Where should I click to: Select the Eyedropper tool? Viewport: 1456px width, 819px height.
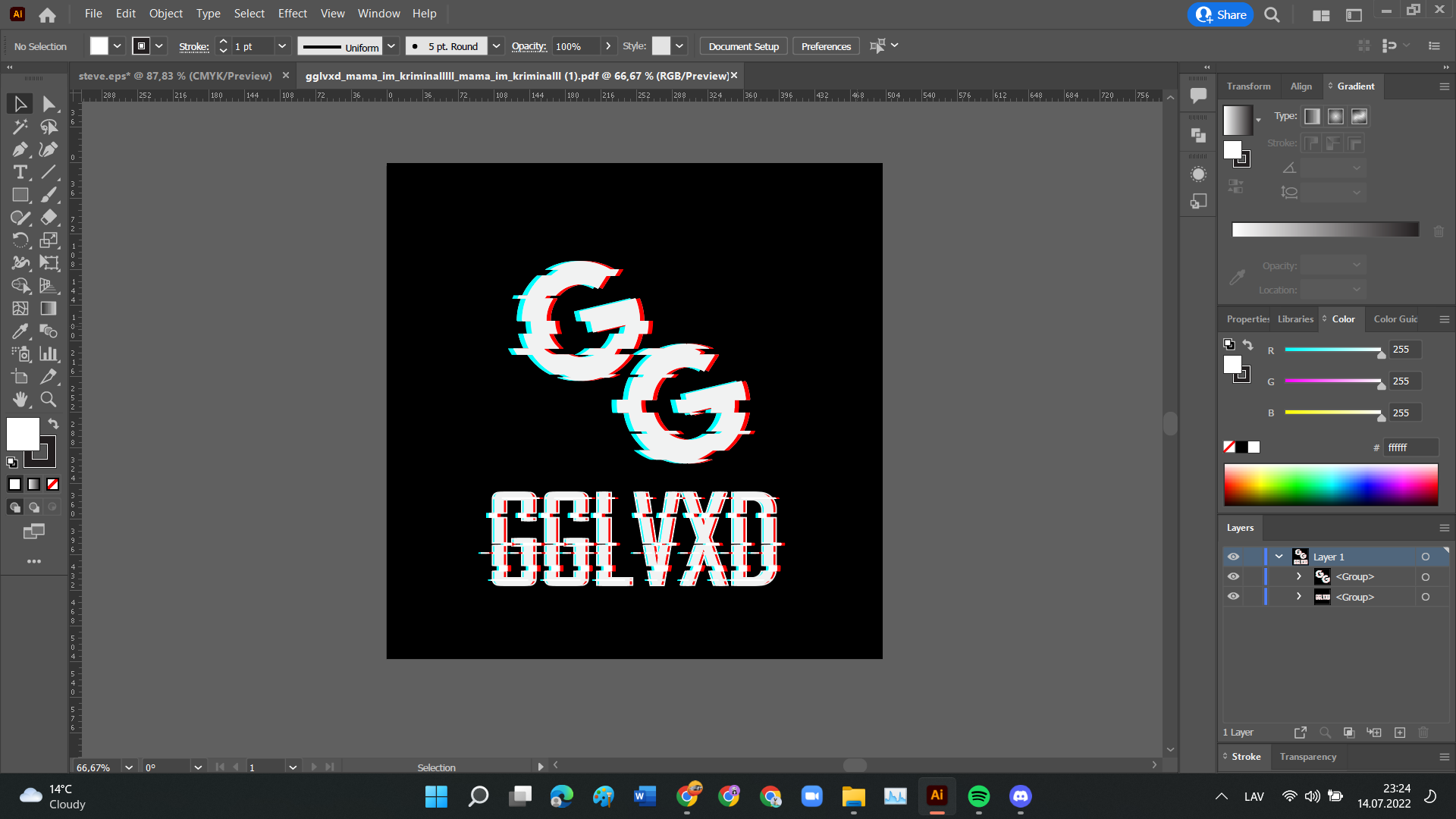(x=20, y=331)
